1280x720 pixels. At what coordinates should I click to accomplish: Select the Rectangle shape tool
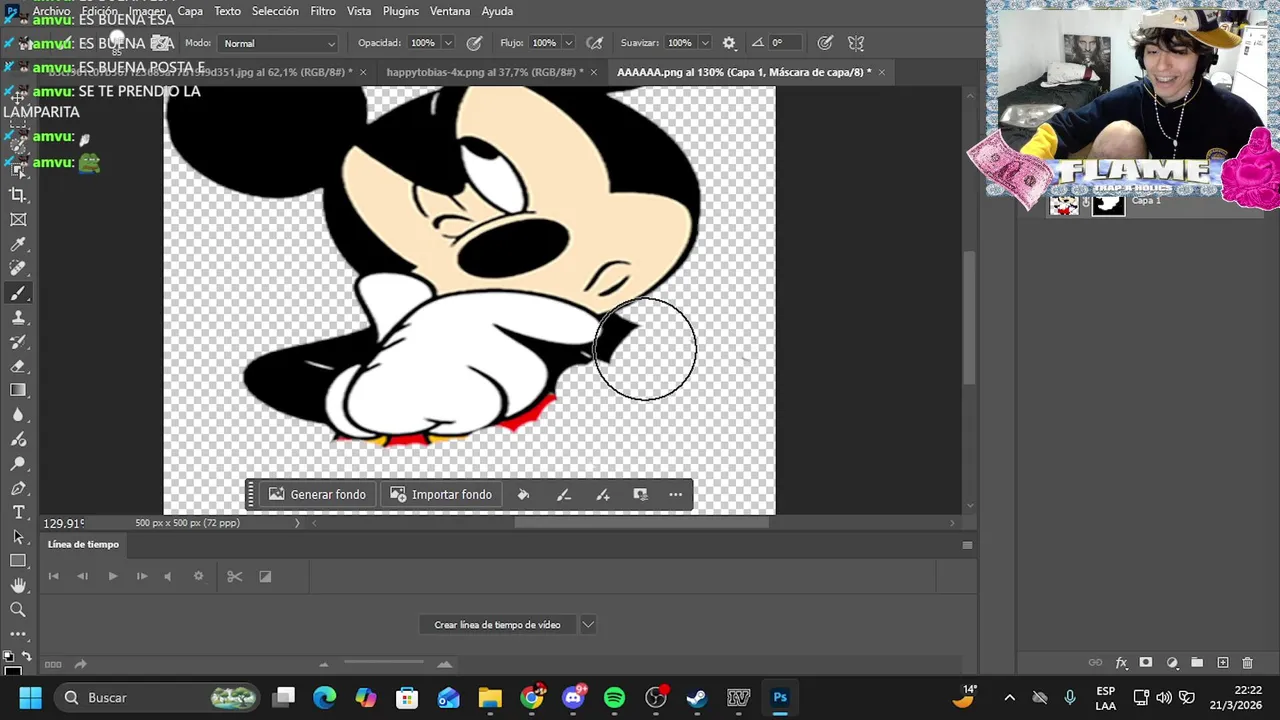[x=18, y=561]
